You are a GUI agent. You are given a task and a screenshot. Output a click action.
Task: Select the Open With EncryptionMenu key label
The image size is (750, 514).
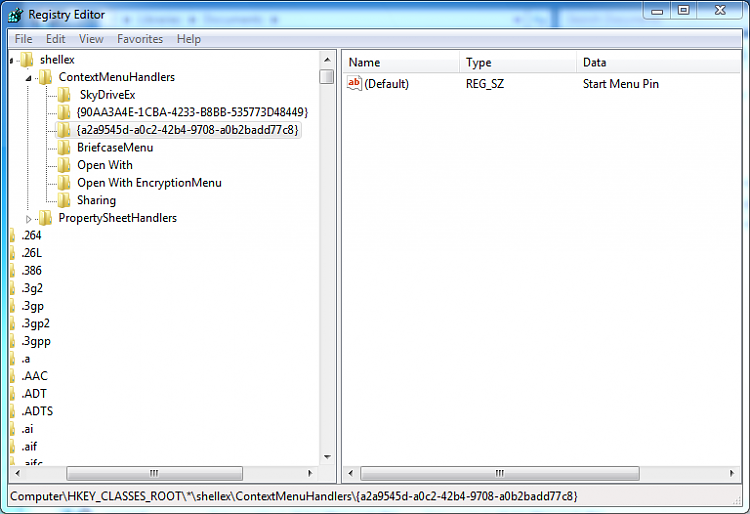149,183
